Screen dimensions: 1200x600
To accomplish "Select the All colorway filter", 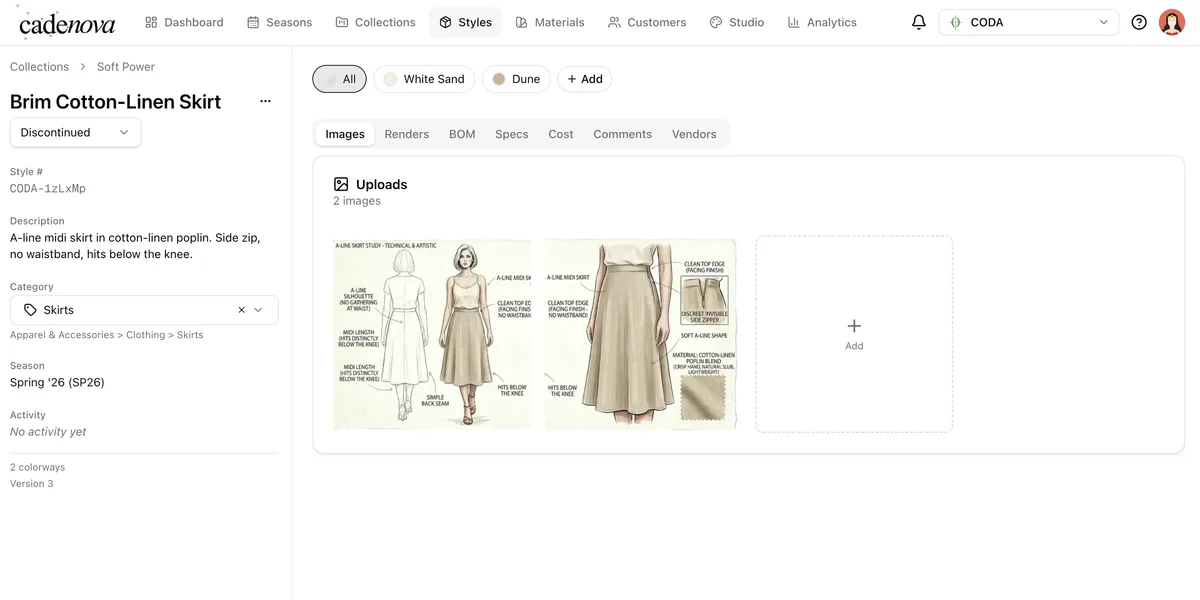I will point(339,79).
